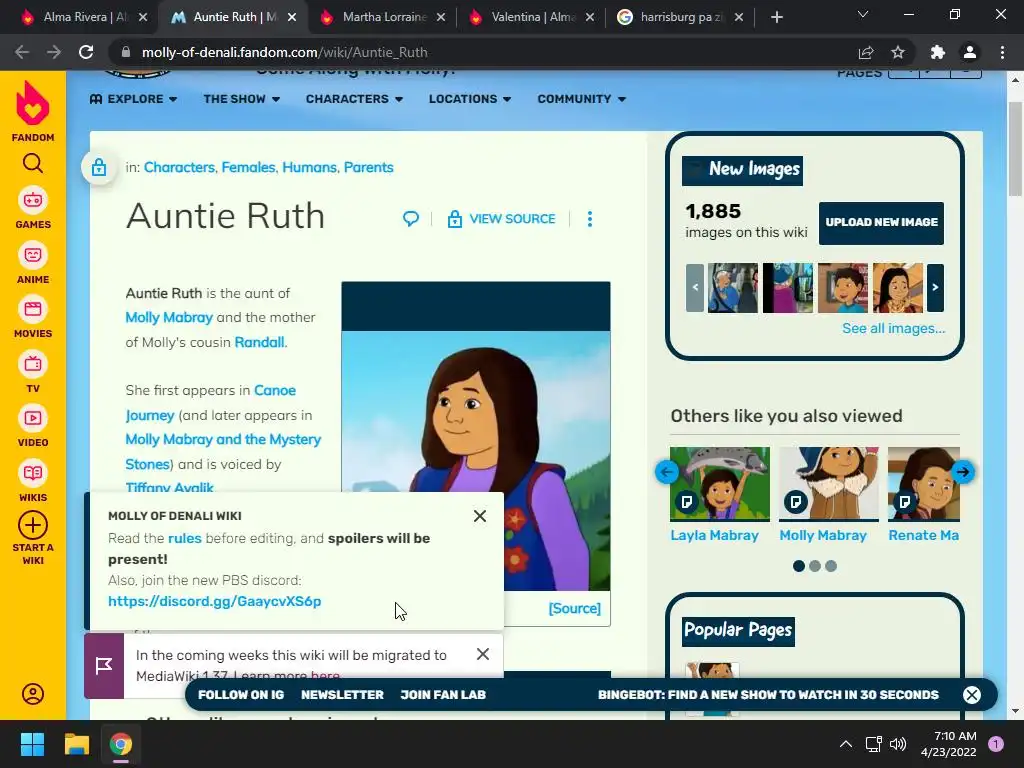This screenshot has width=1024, height=768.
Task: Open See all images link
Action: tap(893, 328)
